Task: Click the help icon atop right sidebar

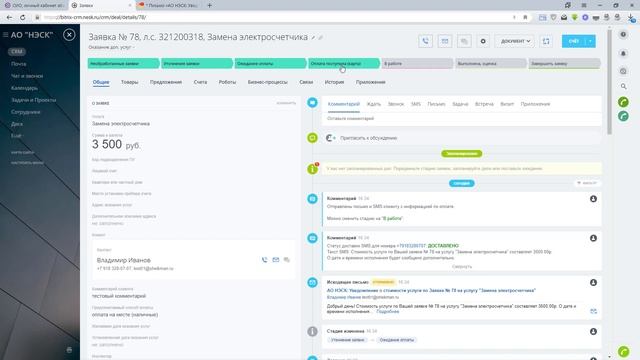Action: tap(623, 34)
